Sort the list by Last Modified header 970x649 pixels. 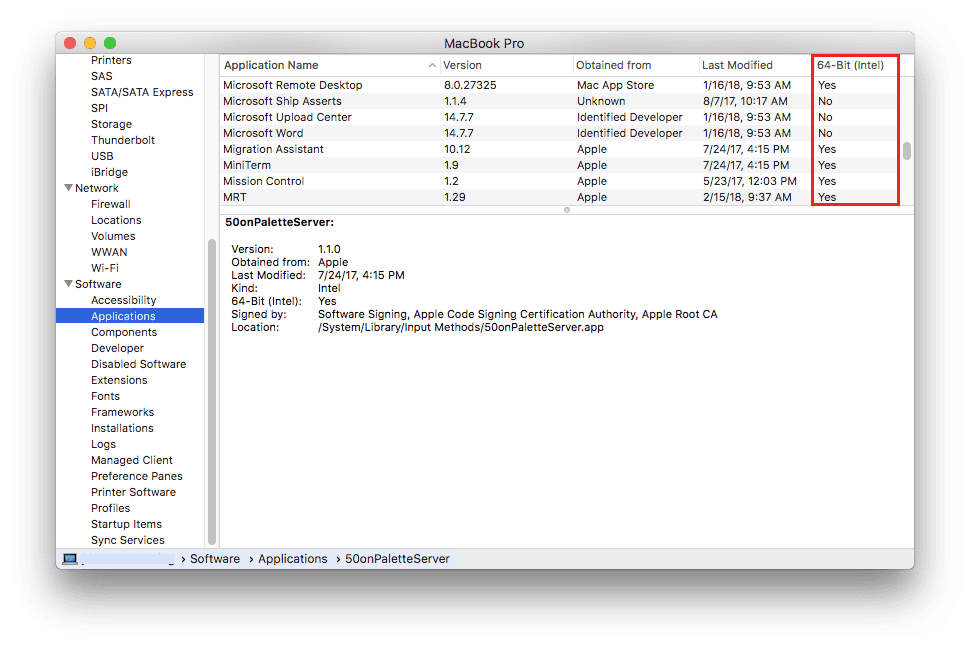(x=737, y=65)
